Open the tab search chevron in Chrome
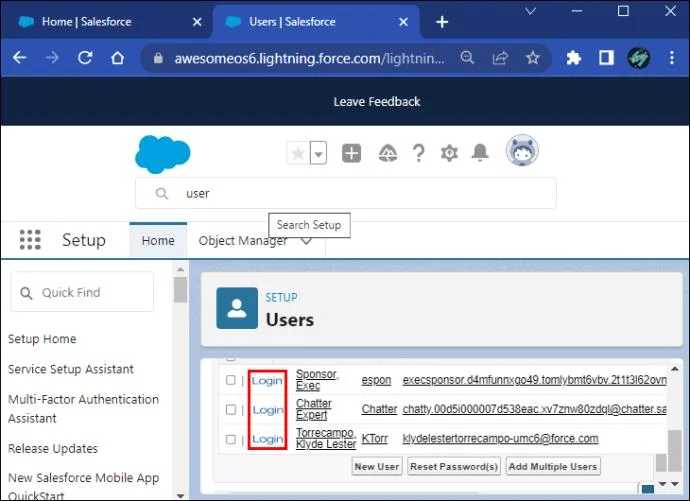 pyautogui.click(x=531, y=11)
